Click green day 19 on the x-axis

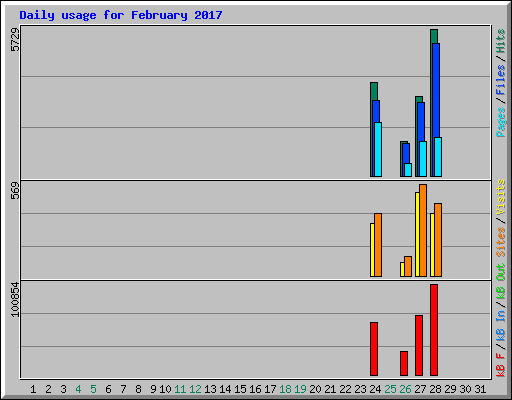click(300, 389)
